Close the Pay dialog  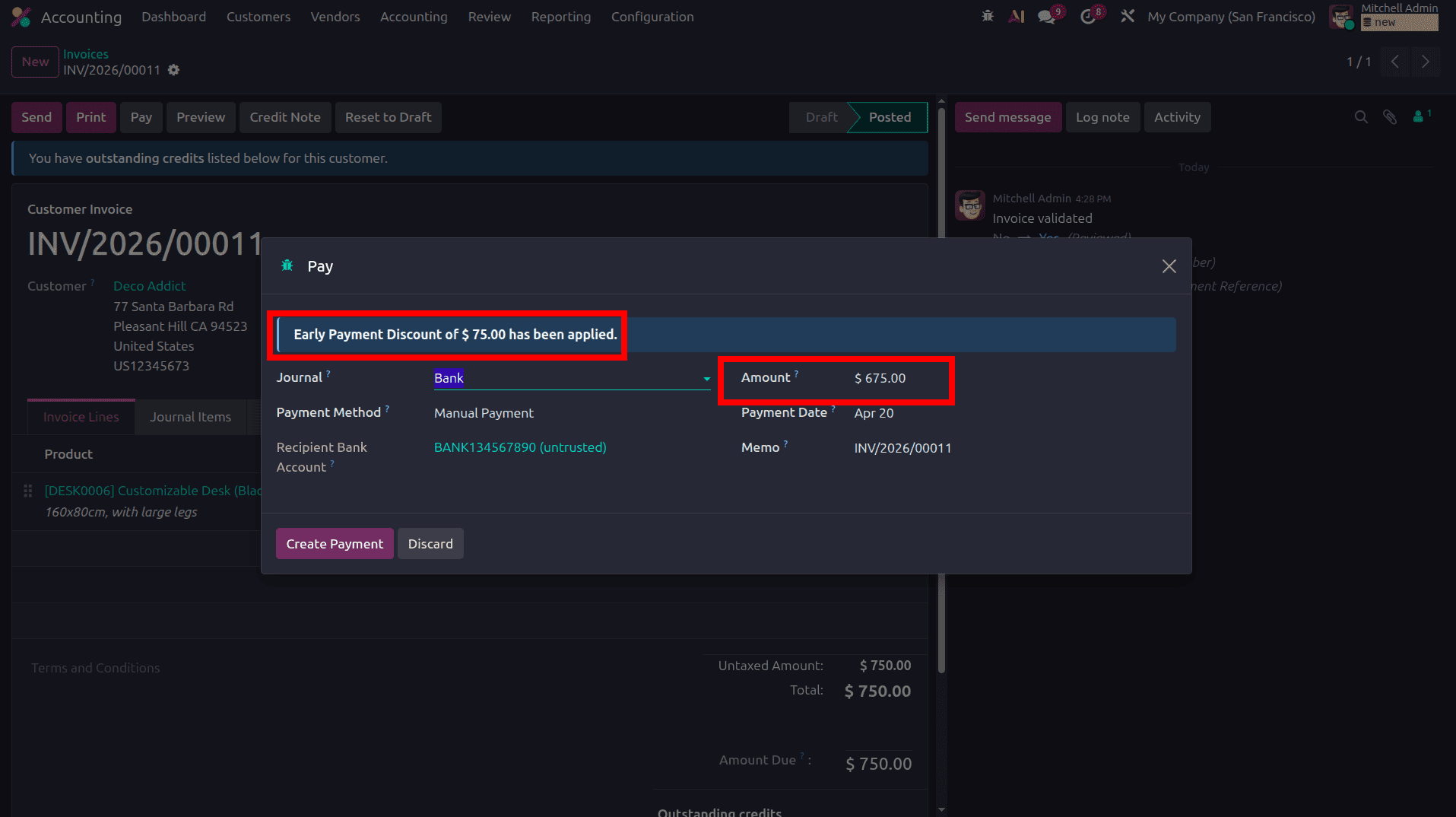click(1169, 266)
